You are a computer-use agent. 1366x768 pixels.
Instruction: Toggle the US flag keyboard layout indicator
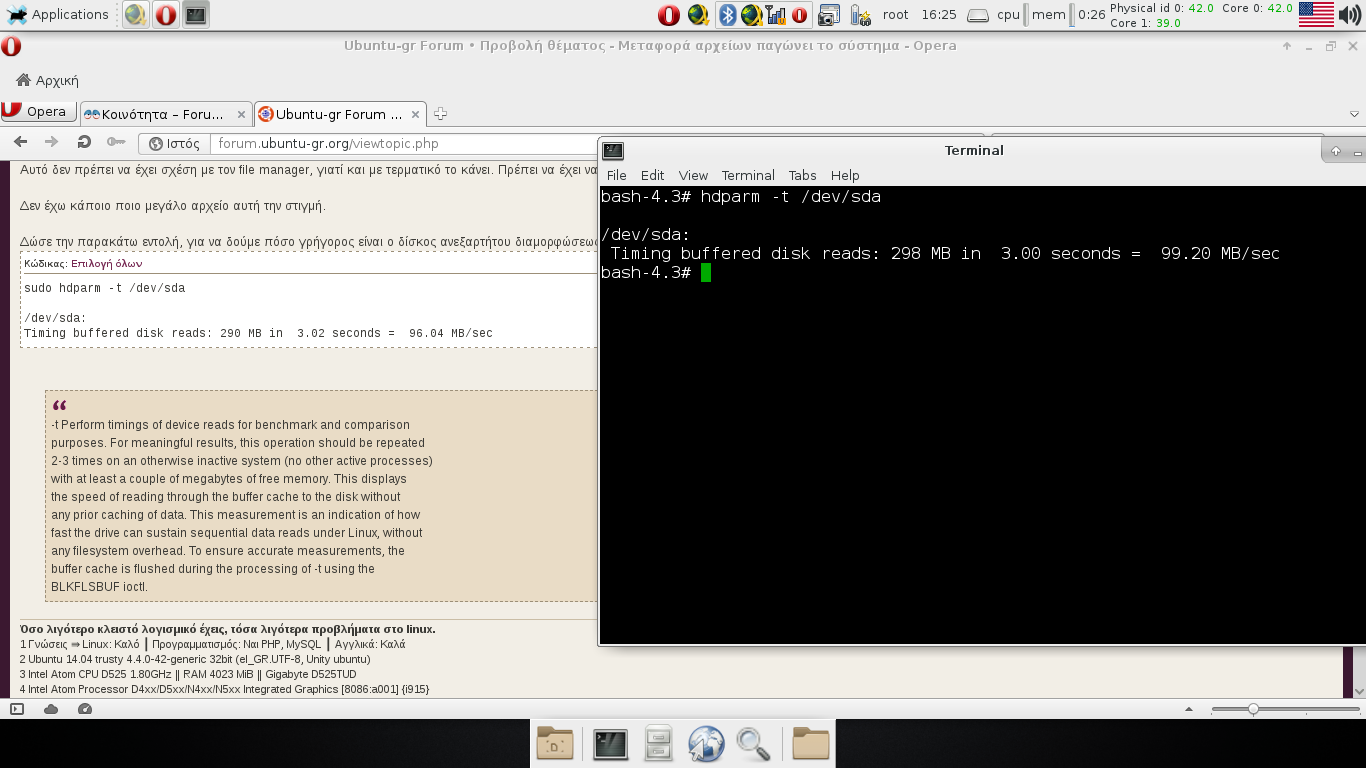coord(1316,15)
